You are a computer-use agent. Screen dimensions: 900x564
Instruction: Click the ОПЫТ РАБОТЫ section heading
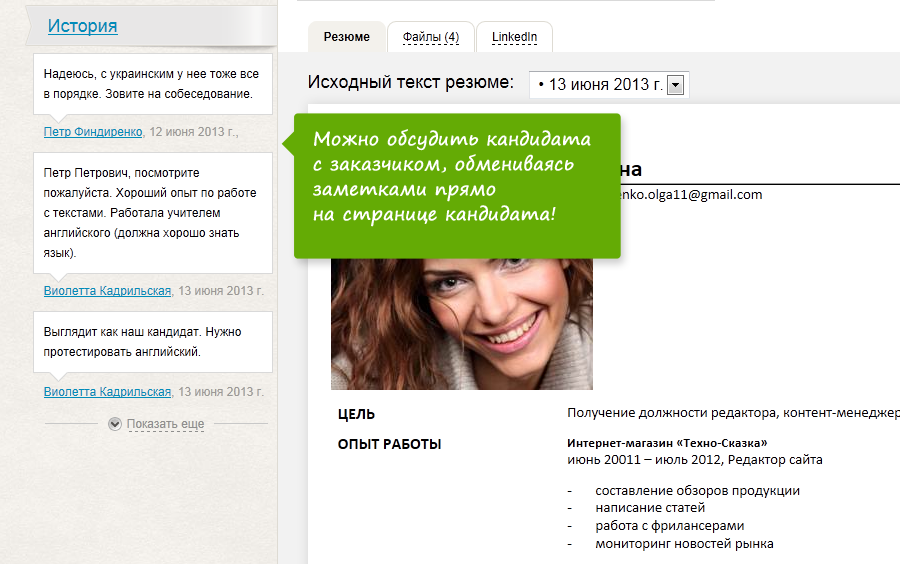coord(389,444)
